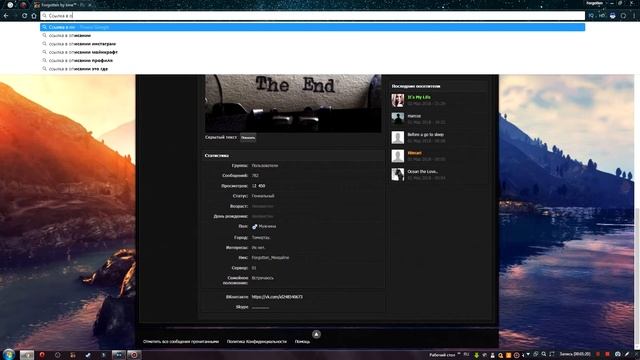
Task: Click 'Отметить все сообщения прочитанными' footer link
Action: click(x=181, y=342)
